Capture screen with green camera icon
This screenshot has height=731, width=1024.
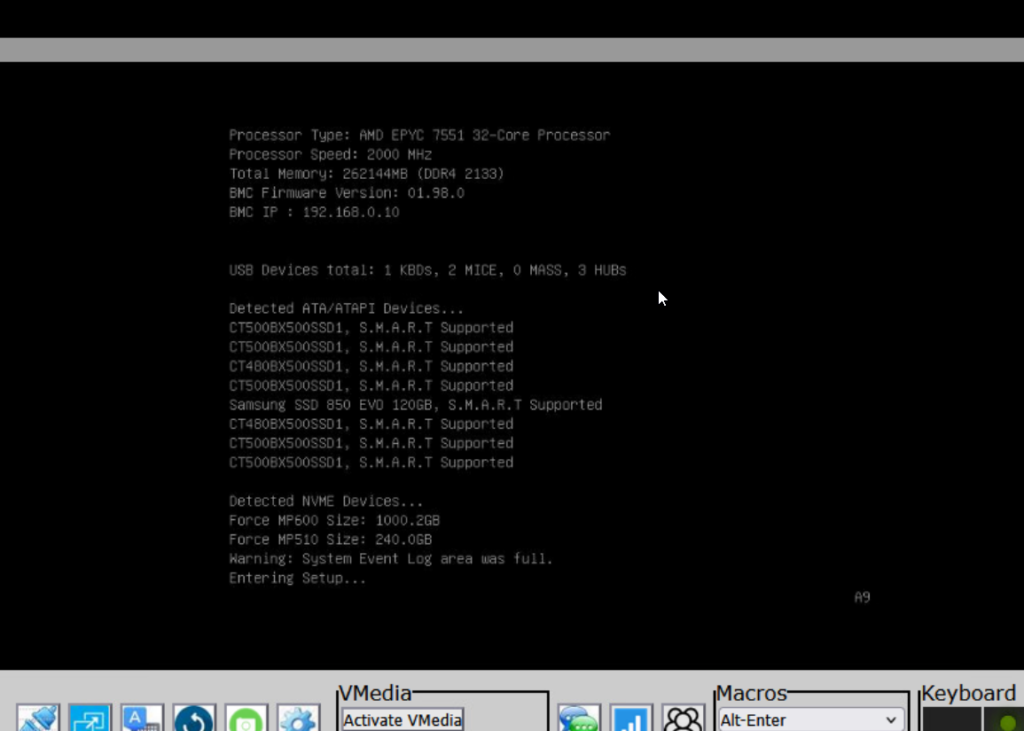pos(246,718)
